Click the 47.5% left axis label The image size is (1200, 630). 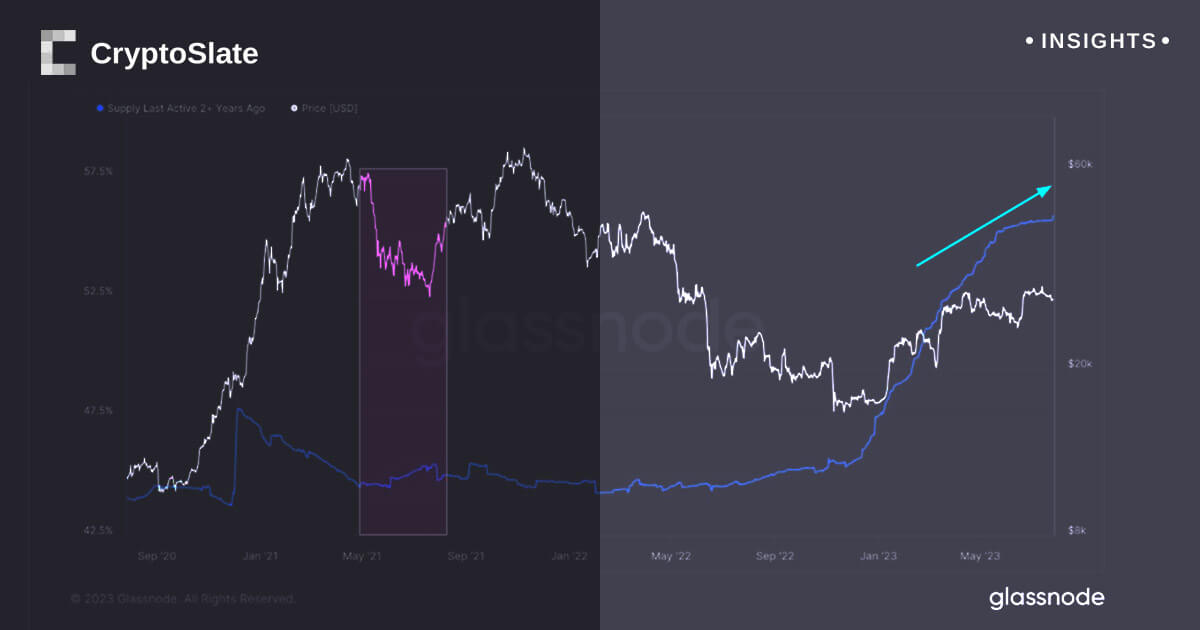(x=97, y=411)
